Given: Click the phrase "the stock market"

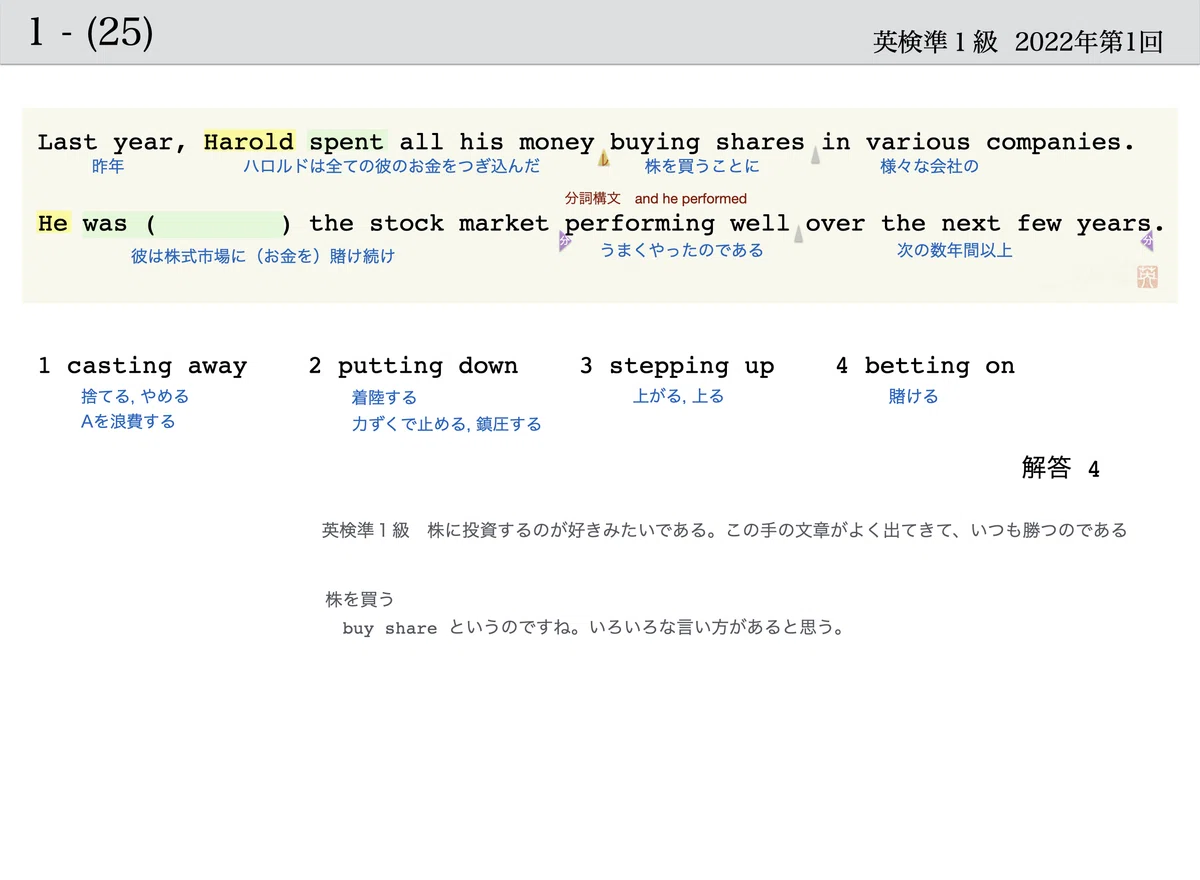Looking at the screenshot, I should coord(429,223).
